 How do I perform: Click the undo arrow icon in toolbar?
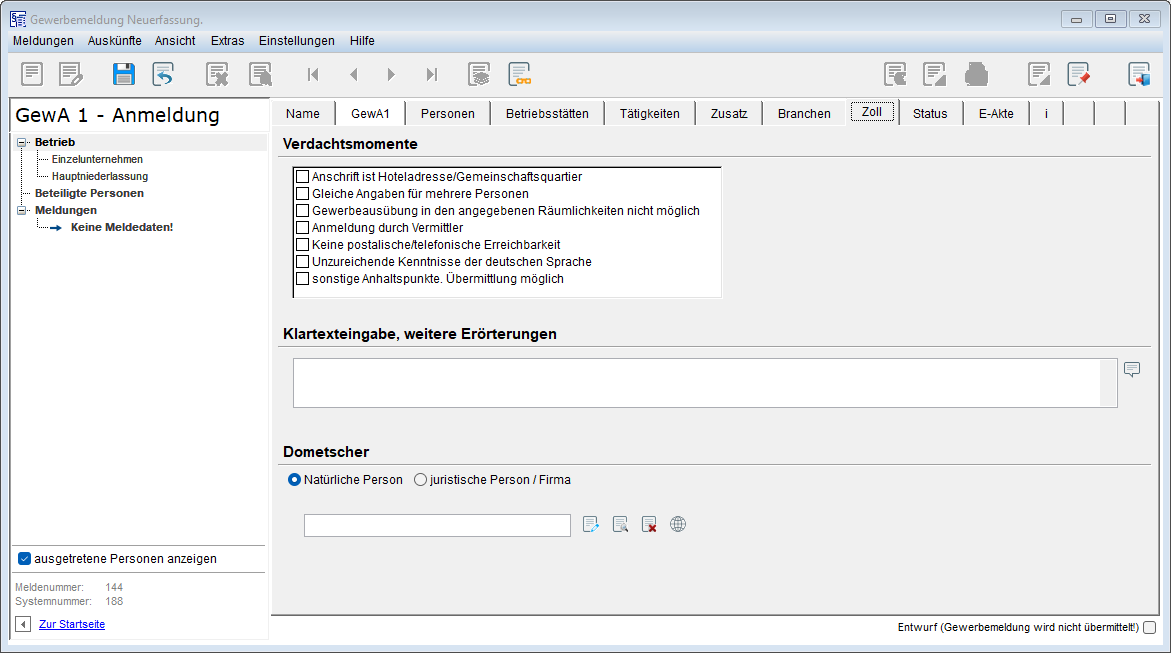pos(163,74)
